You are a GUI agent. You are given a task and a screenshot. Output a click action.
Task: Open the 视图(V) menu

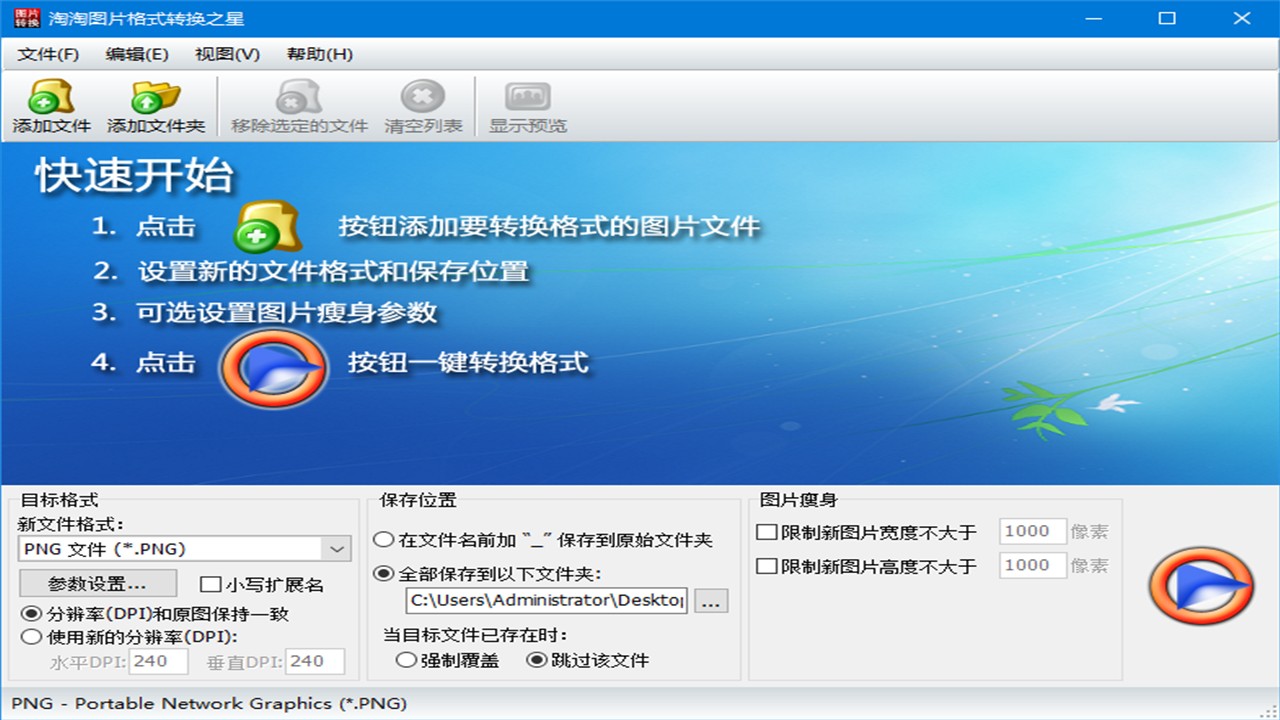tap(227, 54)
